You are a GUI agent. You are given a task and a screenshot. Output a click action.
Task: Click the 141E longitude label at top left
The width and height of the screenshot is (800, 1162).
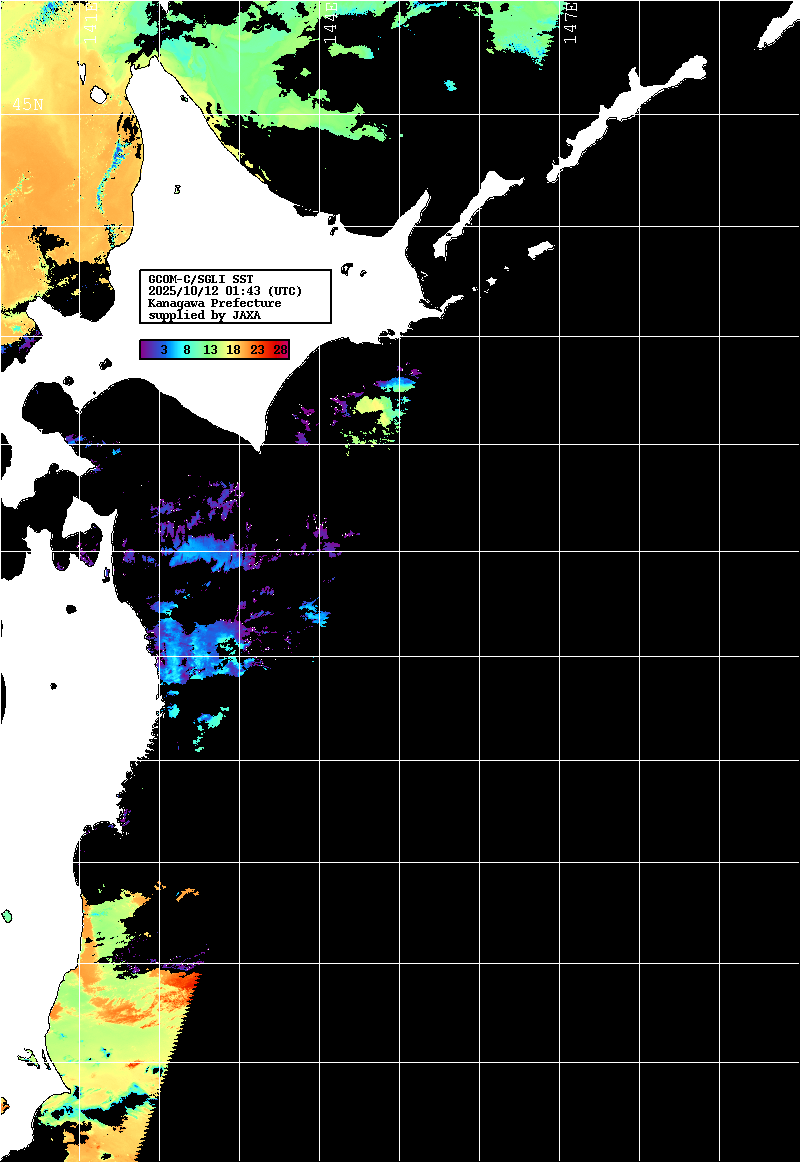point(91,18)
